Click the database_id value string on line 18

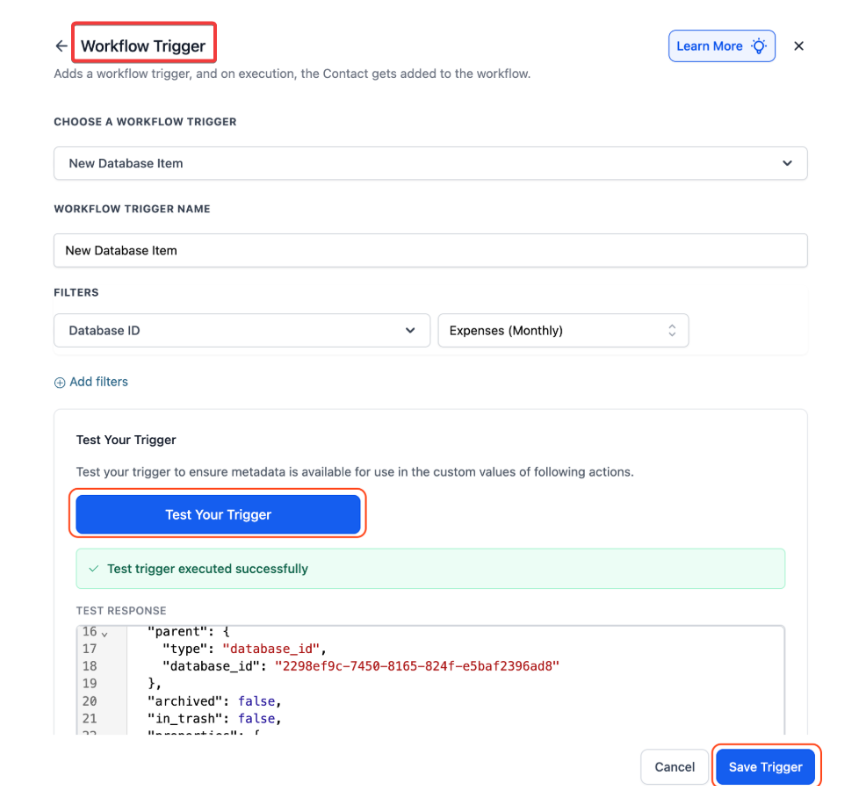pos(416,666)
